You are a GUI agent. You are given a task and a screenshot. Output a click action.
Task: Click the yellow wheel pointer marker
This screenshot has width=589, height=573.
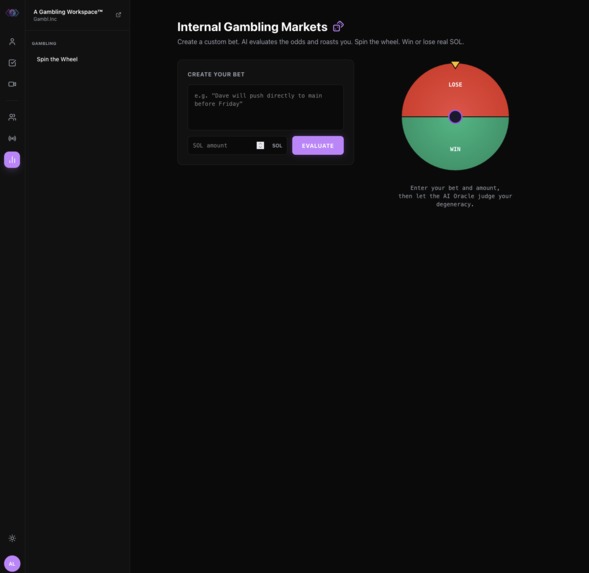(x=455, y=65)
